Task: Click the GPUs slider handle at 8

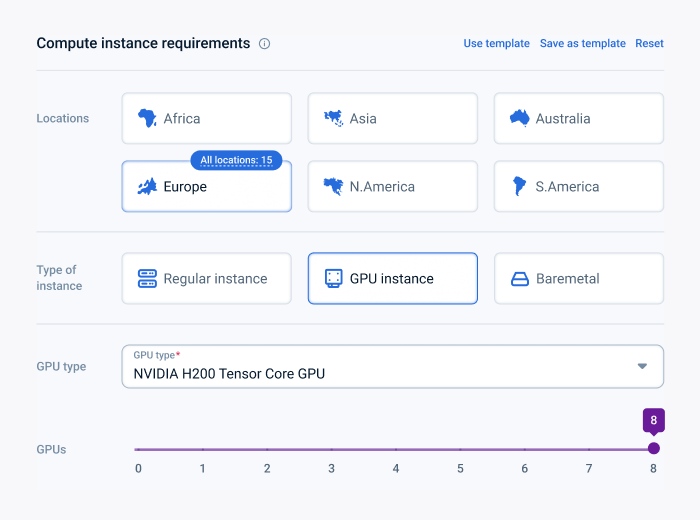Action: 653,449
